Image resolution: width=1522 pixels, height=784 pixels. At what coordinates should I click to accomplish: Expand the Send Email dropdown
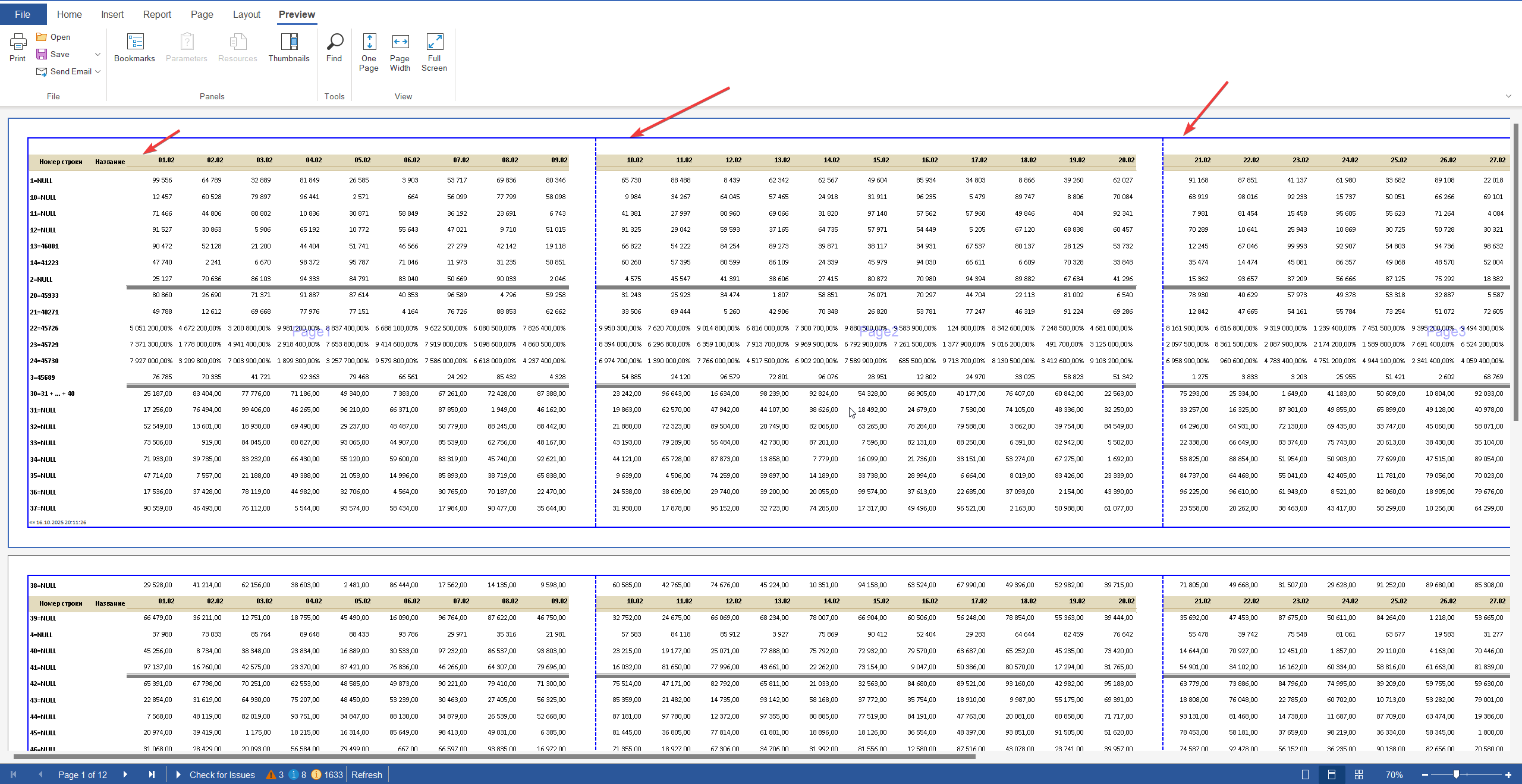point(98,71)
